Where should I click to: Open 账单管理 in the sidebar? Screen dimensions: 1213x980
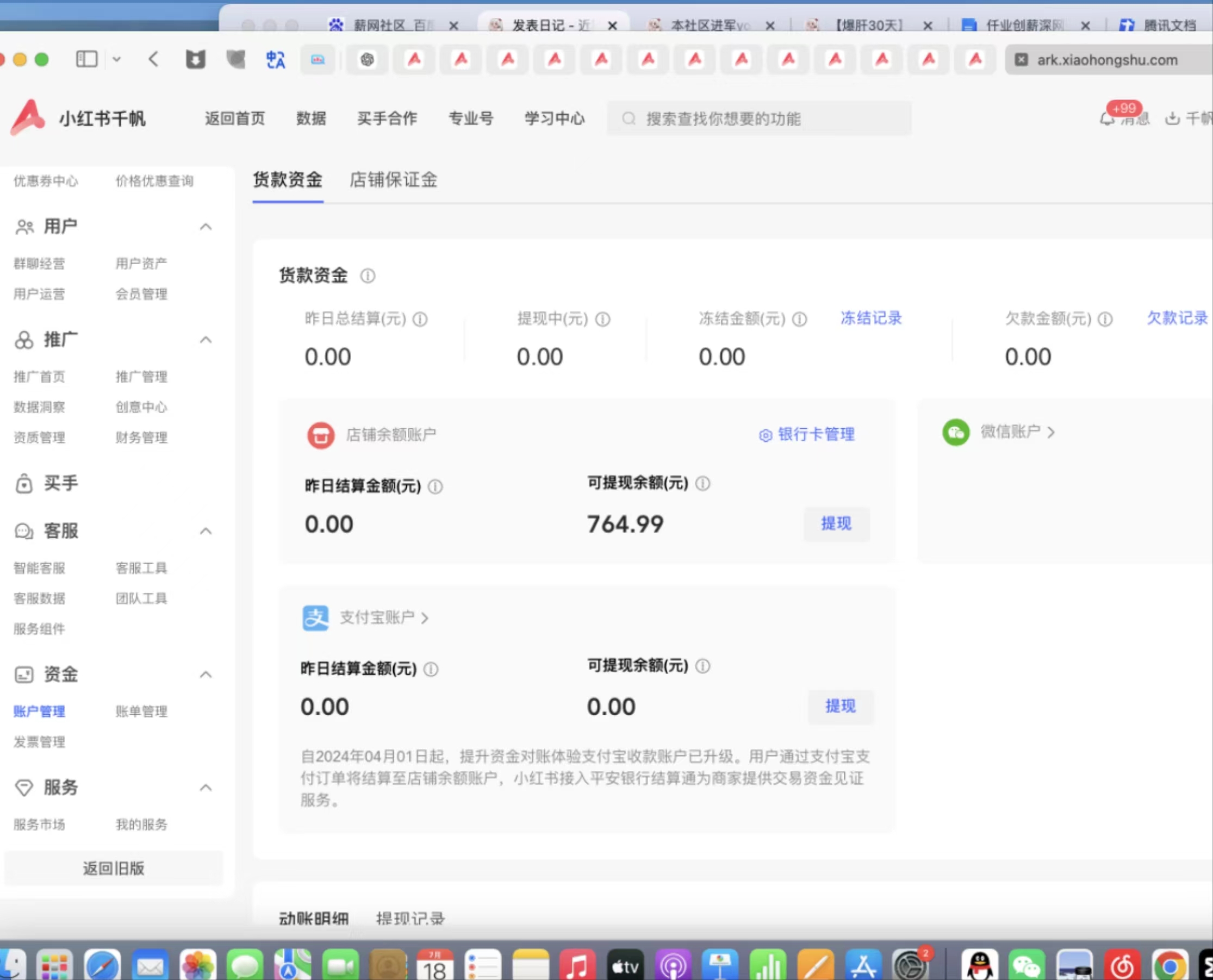141,711
